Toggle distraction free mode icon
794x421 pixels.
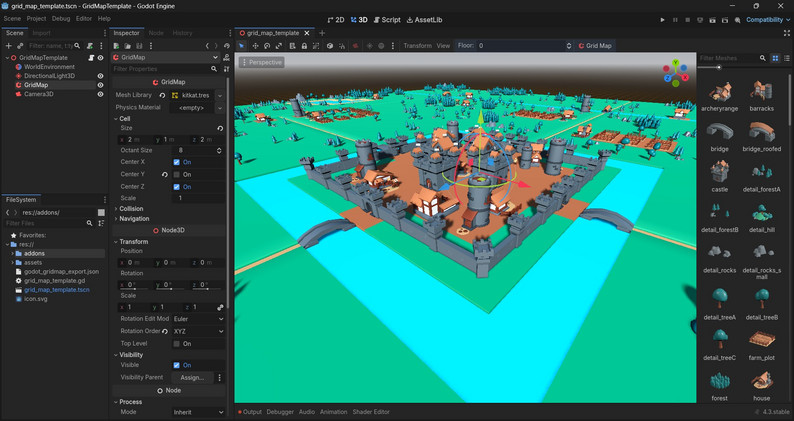point(786,33)
